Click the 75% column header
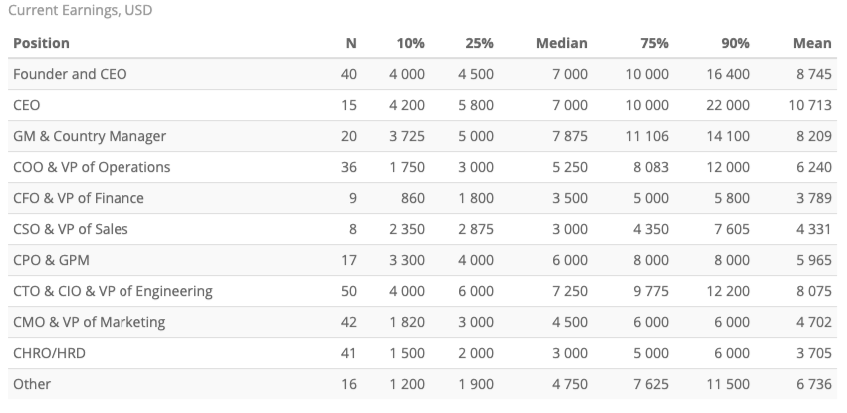This screenshot has height=413, width=847. 655,43
